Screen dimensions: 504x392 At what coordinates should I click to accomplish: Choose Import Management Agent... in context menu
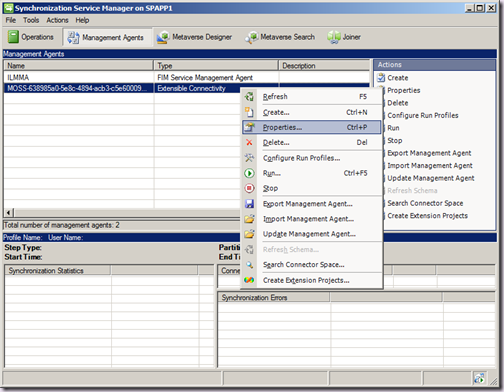coord(312,219)
